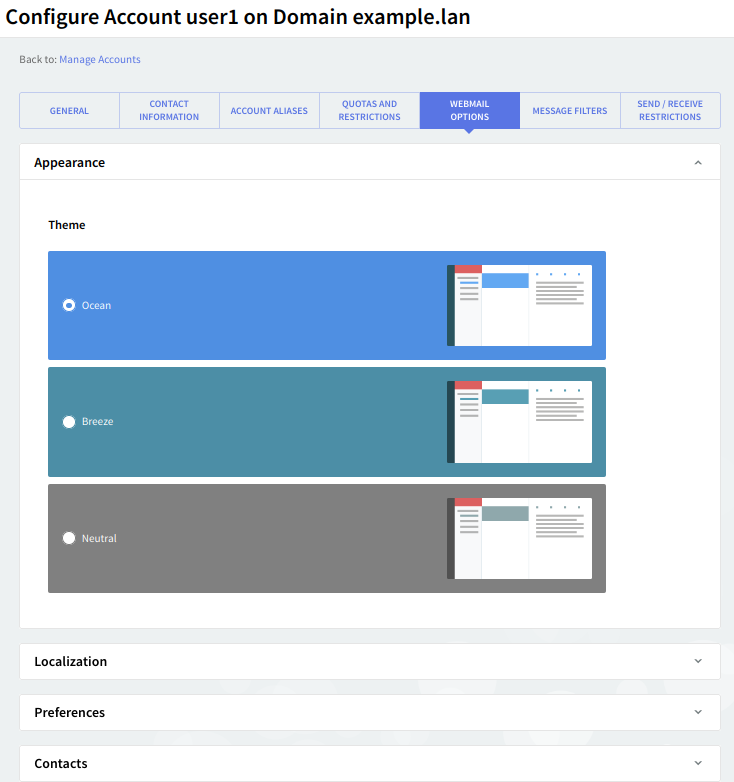
Task: Open the Account Aliases tab
Action: (x=269, y=111)
